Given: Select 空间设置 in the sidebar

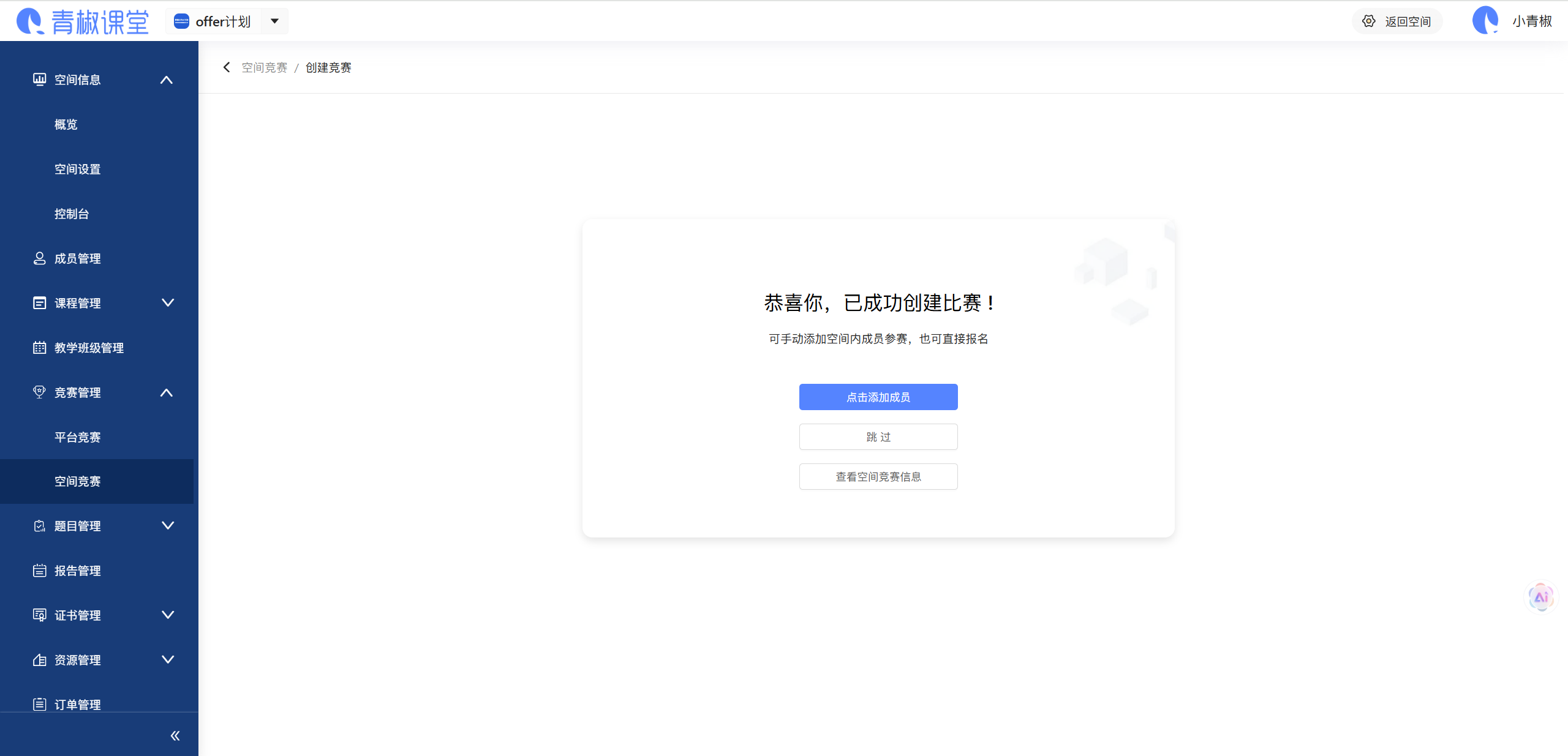Looking at the screenshot, I should click(77, 169).
